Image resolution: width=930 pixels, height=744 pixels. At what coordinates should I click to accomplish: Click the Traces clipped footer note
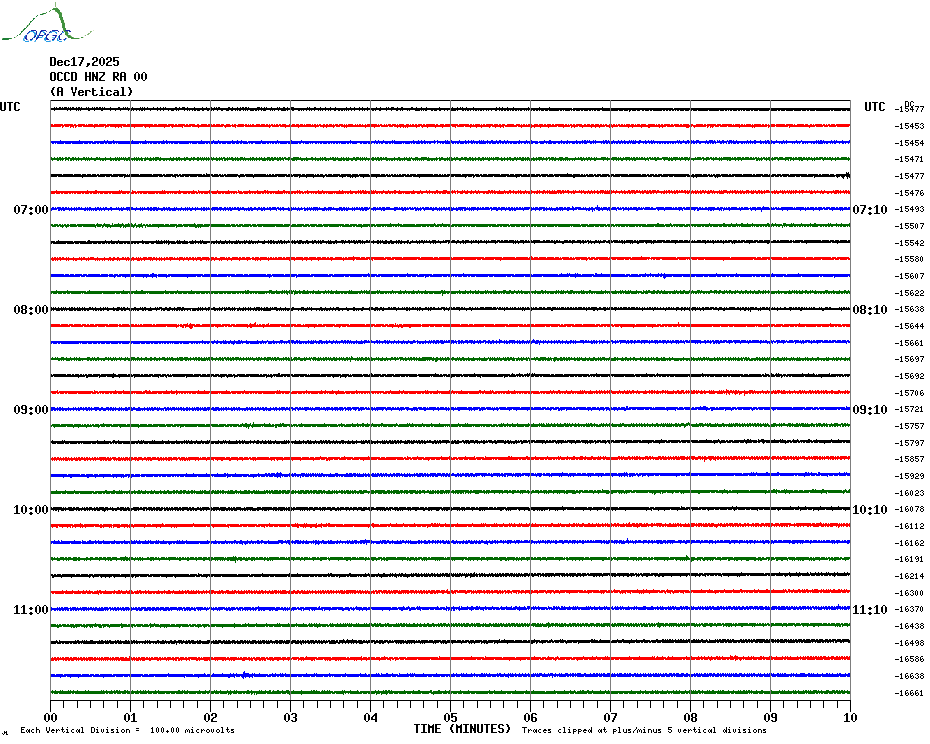(644, 730)
